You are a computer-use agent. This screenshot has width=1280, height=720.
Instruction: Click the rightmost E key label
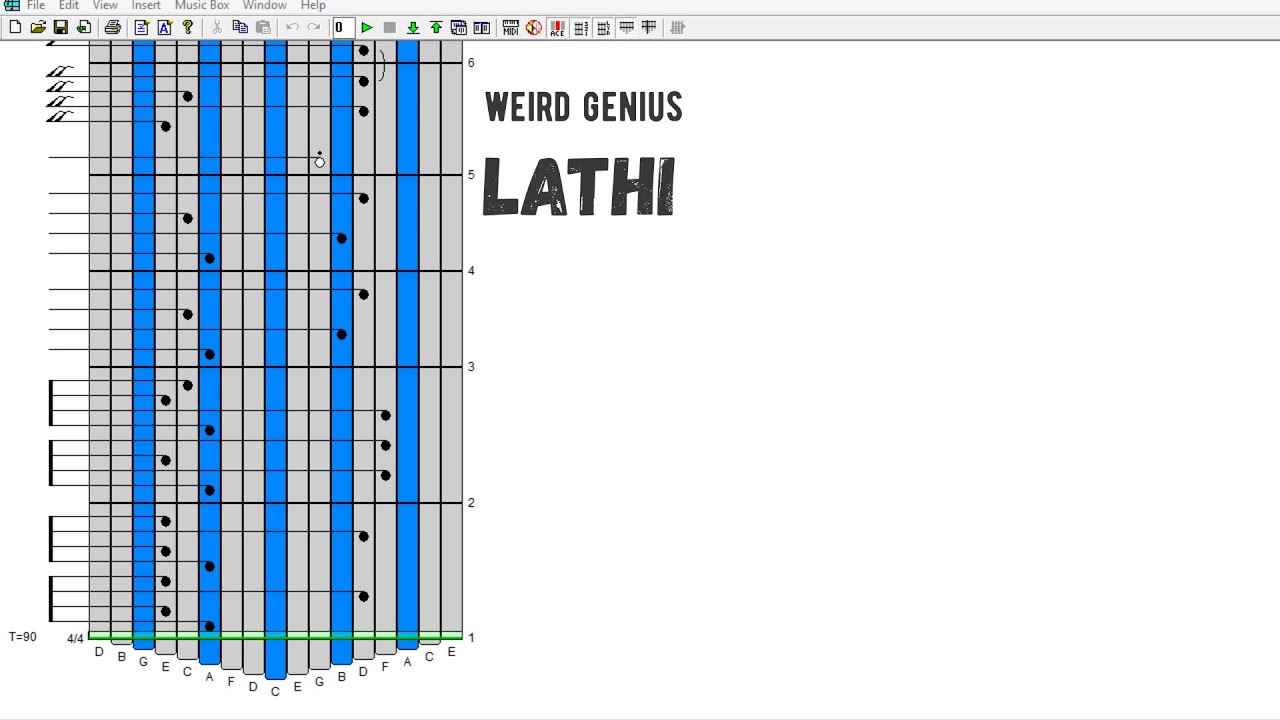pyautogui.click(x=451, y=652)
